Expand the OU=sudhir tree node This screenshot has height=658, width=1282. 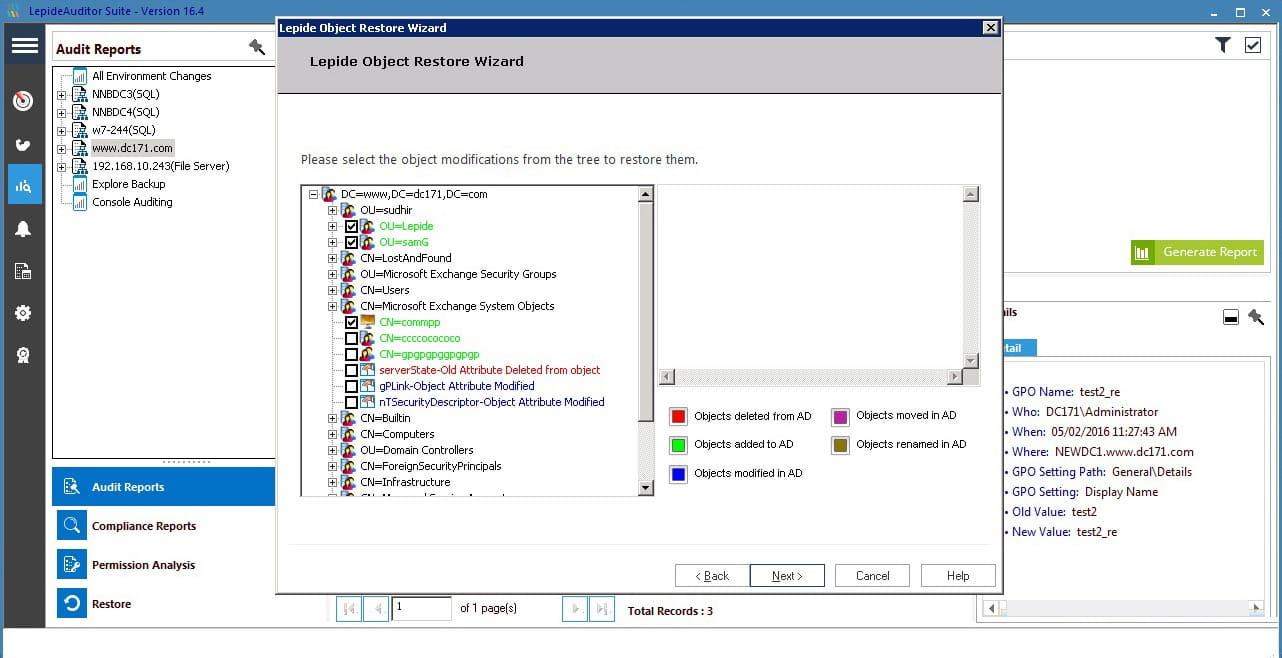(333, 211)
